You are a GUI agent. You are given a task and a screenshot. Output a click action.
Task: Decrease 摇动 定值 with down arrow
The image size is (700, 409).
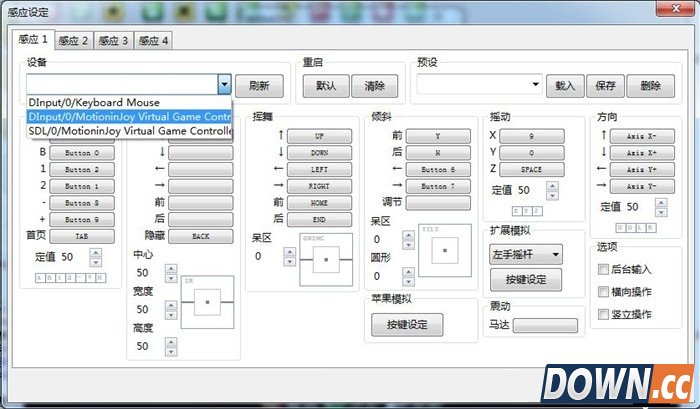552,196
